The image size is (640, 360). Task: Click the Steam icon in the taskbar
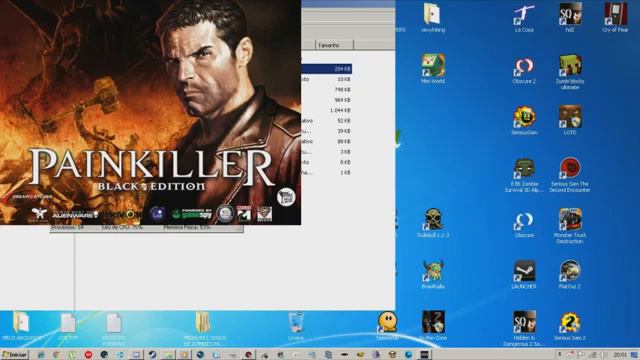click(152, 355)
